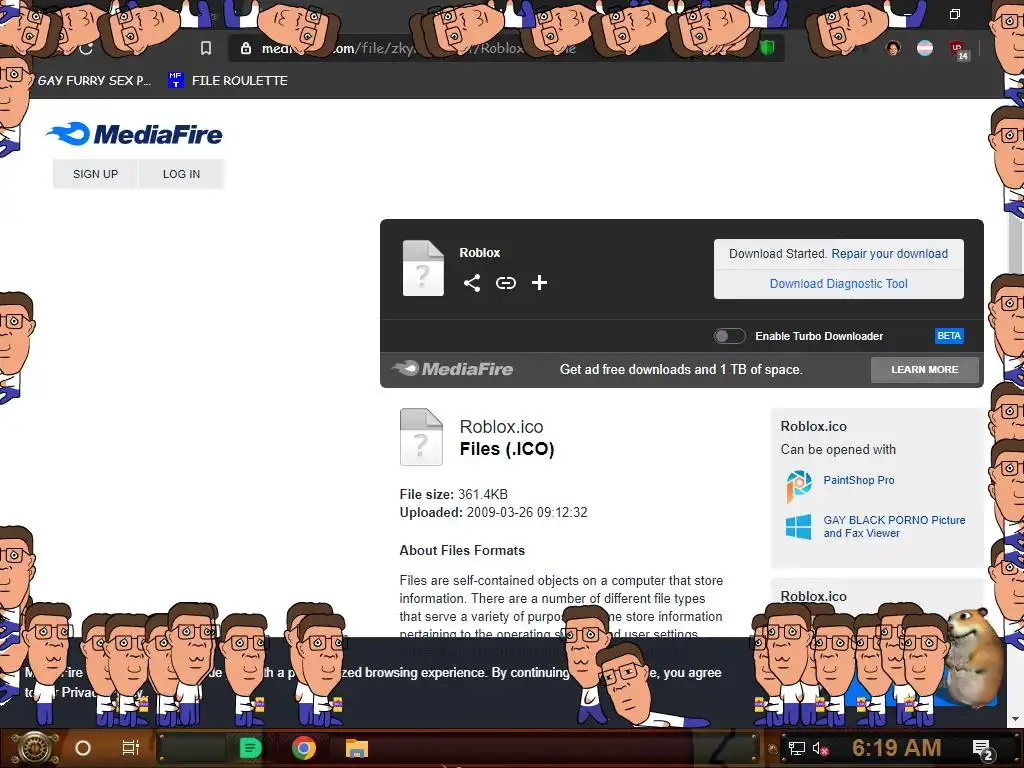Open the PaintShop Pro link

click(859, 480)
